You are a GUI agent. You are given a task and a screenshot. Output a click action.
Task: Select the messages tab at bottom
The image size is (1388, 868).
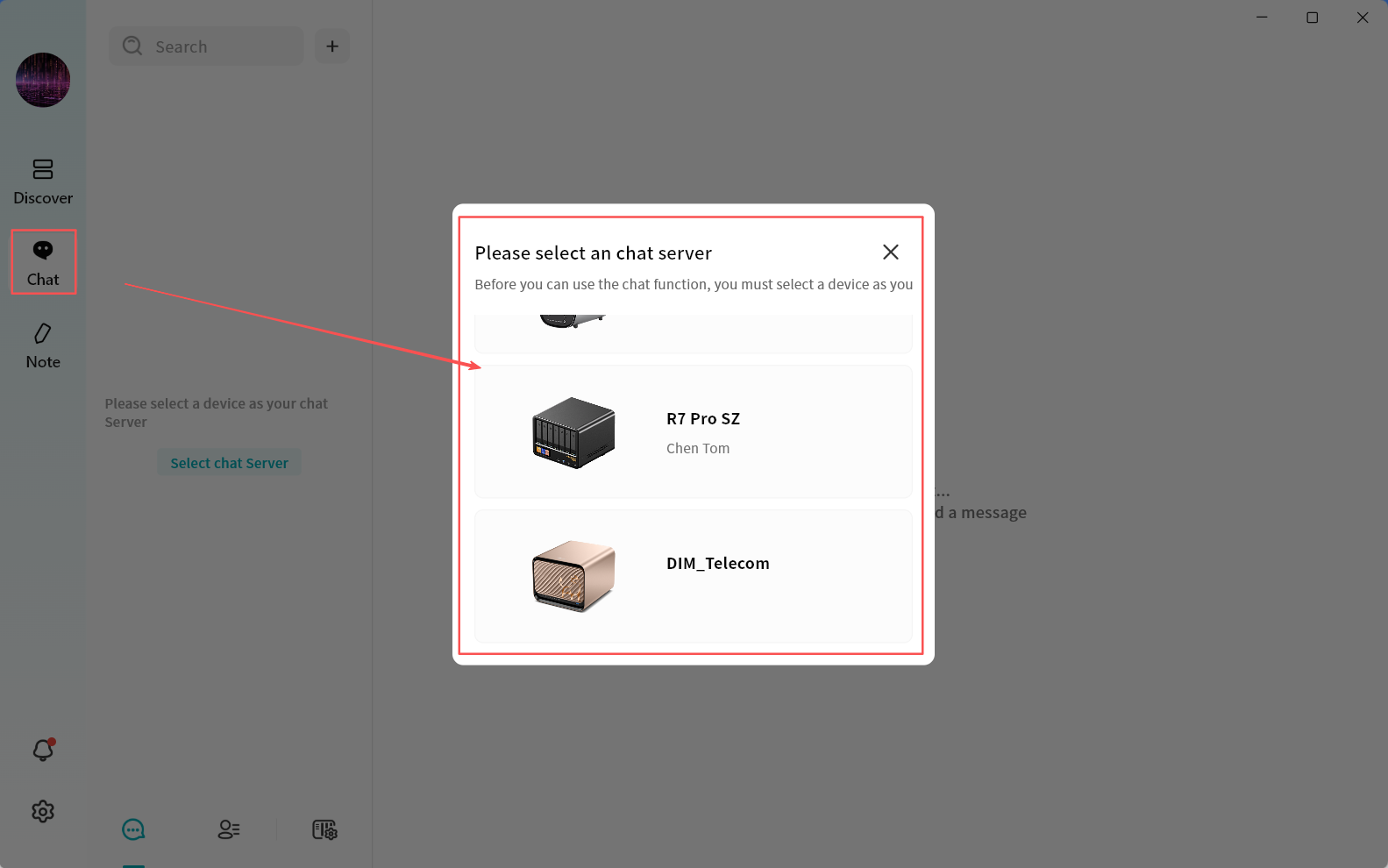pyautogui.click(x=133, y=829)
